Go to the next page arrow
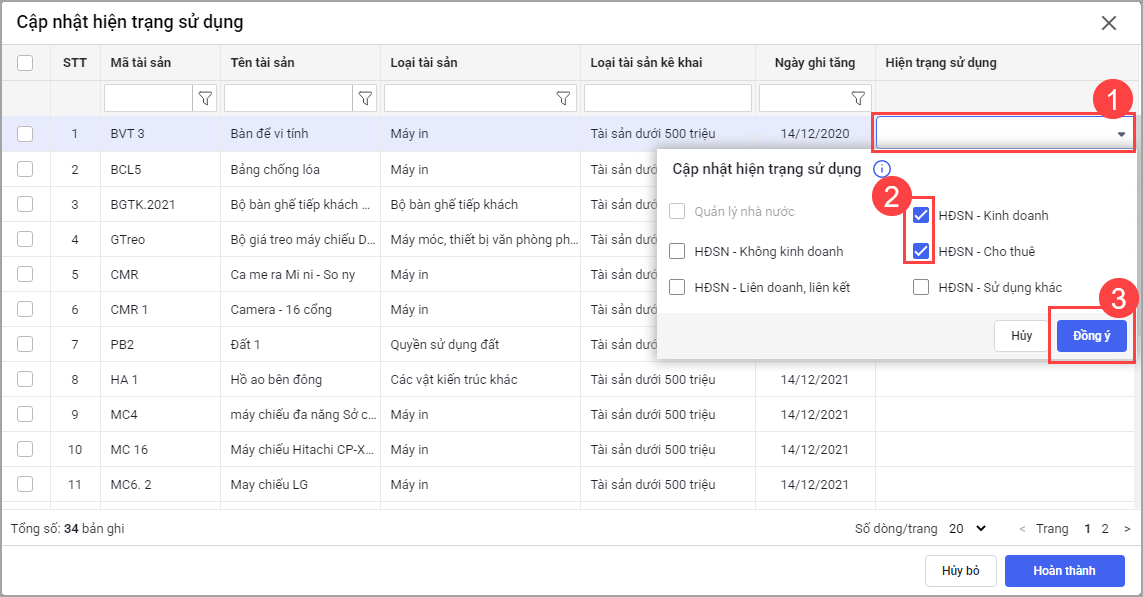Image resolution: width=1143 pixels, height=597 pixels. 1127,528
